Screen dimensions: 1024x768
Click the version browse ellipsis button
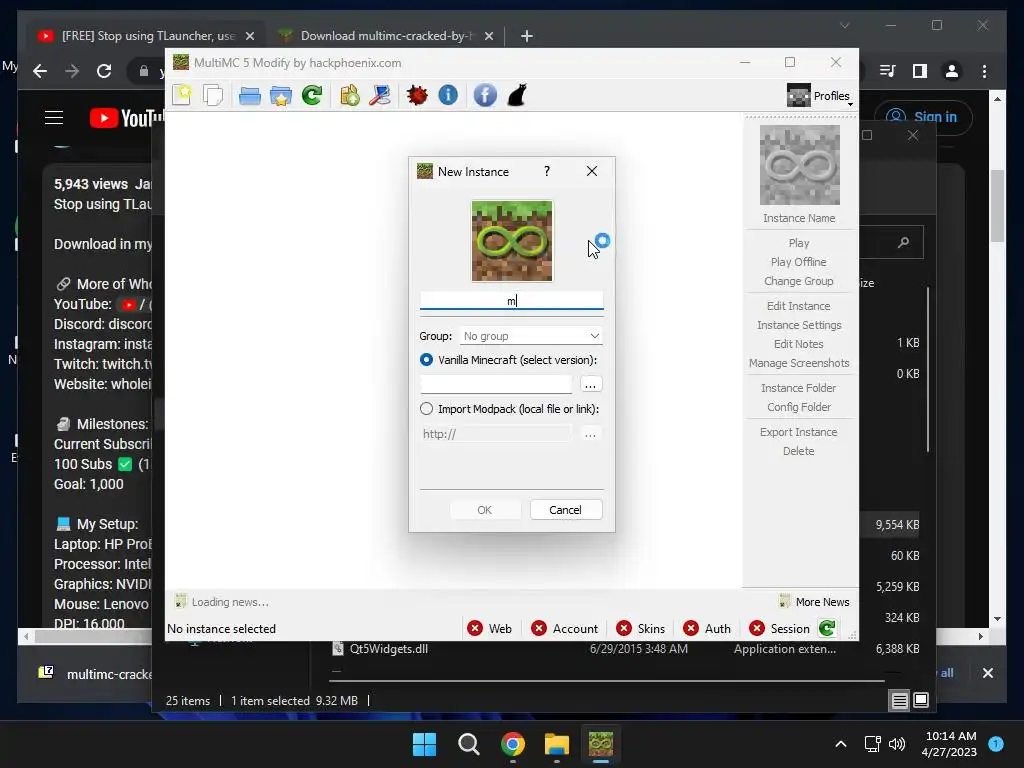tap(590, 385)
